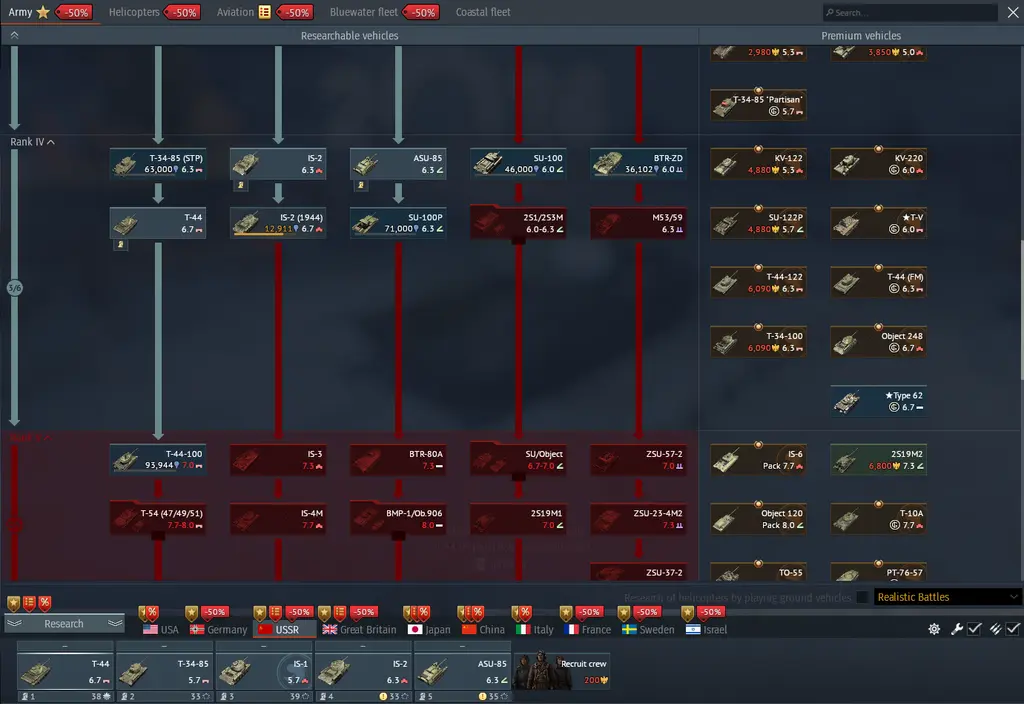Screen dimensions: 1024x704
Task: Choose the KV-220 premium vehicle icon
Action: (x=848, y=164)
